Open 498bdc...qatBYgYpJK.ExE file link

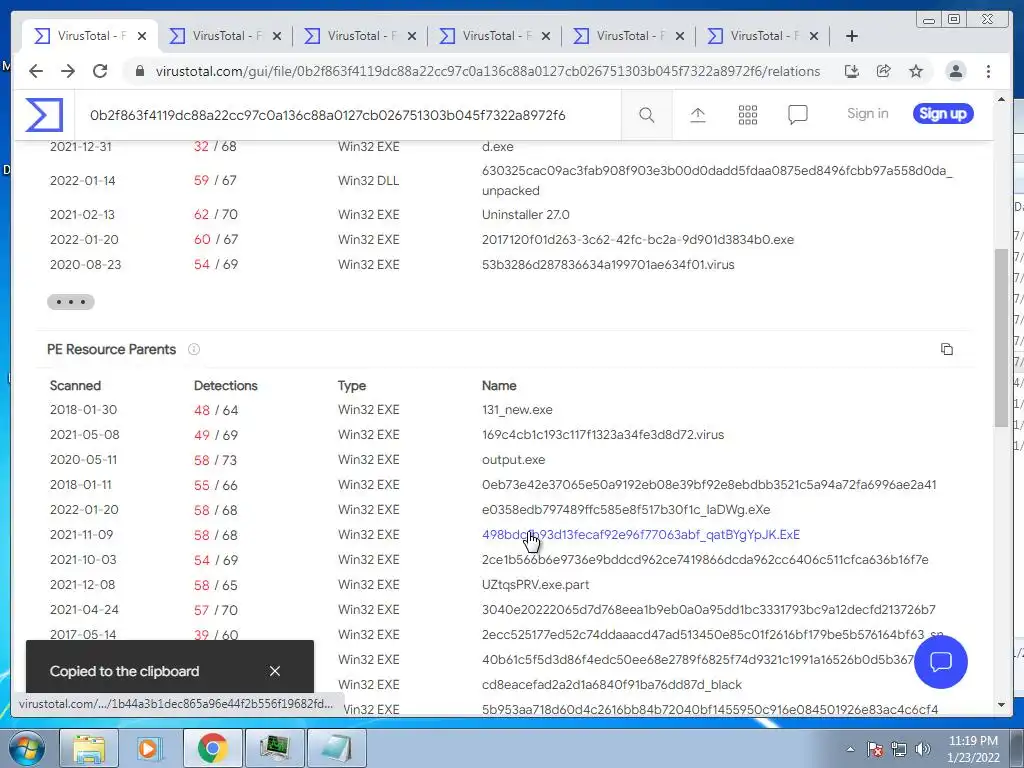641,534
